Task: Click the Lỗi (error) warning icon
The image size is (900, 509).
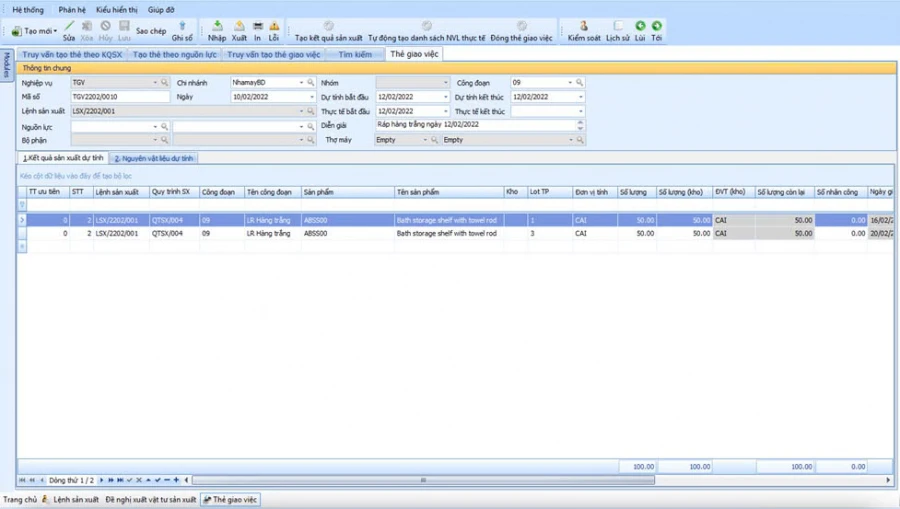Action: pyautogui.click(x=274, y=26)
